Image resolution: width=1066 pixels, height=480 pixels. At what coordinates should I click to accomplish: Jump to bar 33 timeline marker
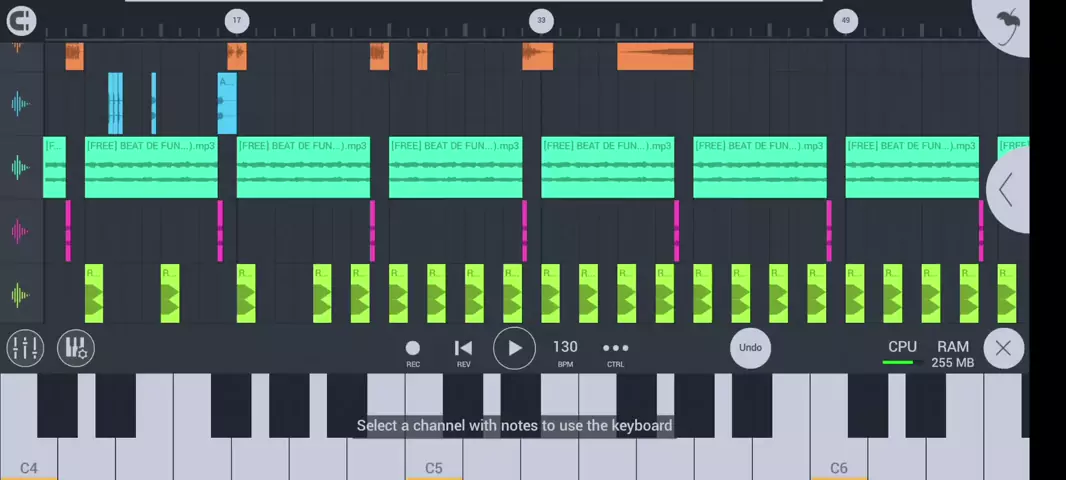click(x=541, y=20)
